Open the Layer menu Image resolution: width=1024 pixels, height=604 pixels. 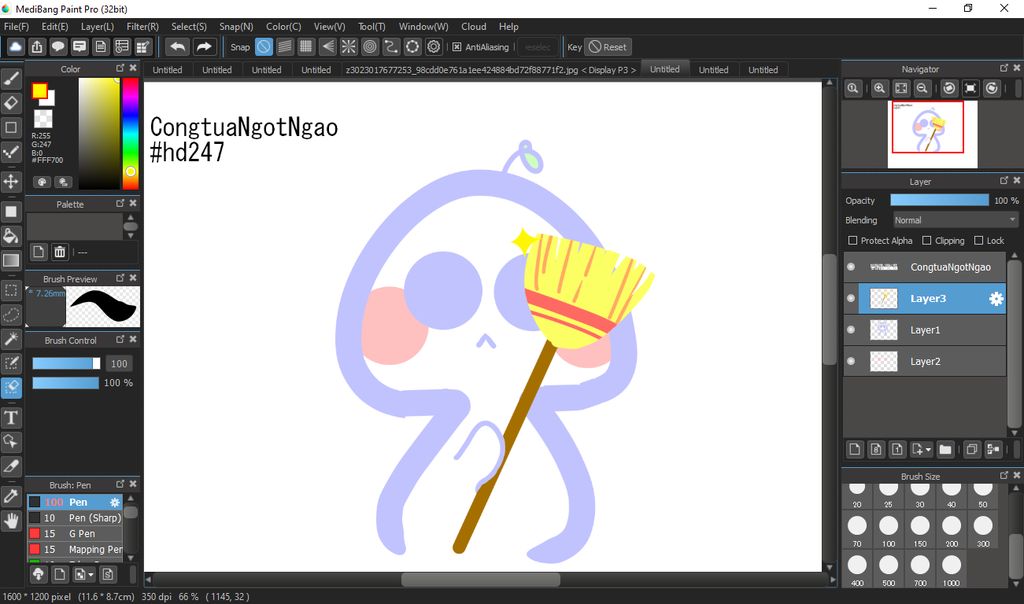(x=97, y=27)
